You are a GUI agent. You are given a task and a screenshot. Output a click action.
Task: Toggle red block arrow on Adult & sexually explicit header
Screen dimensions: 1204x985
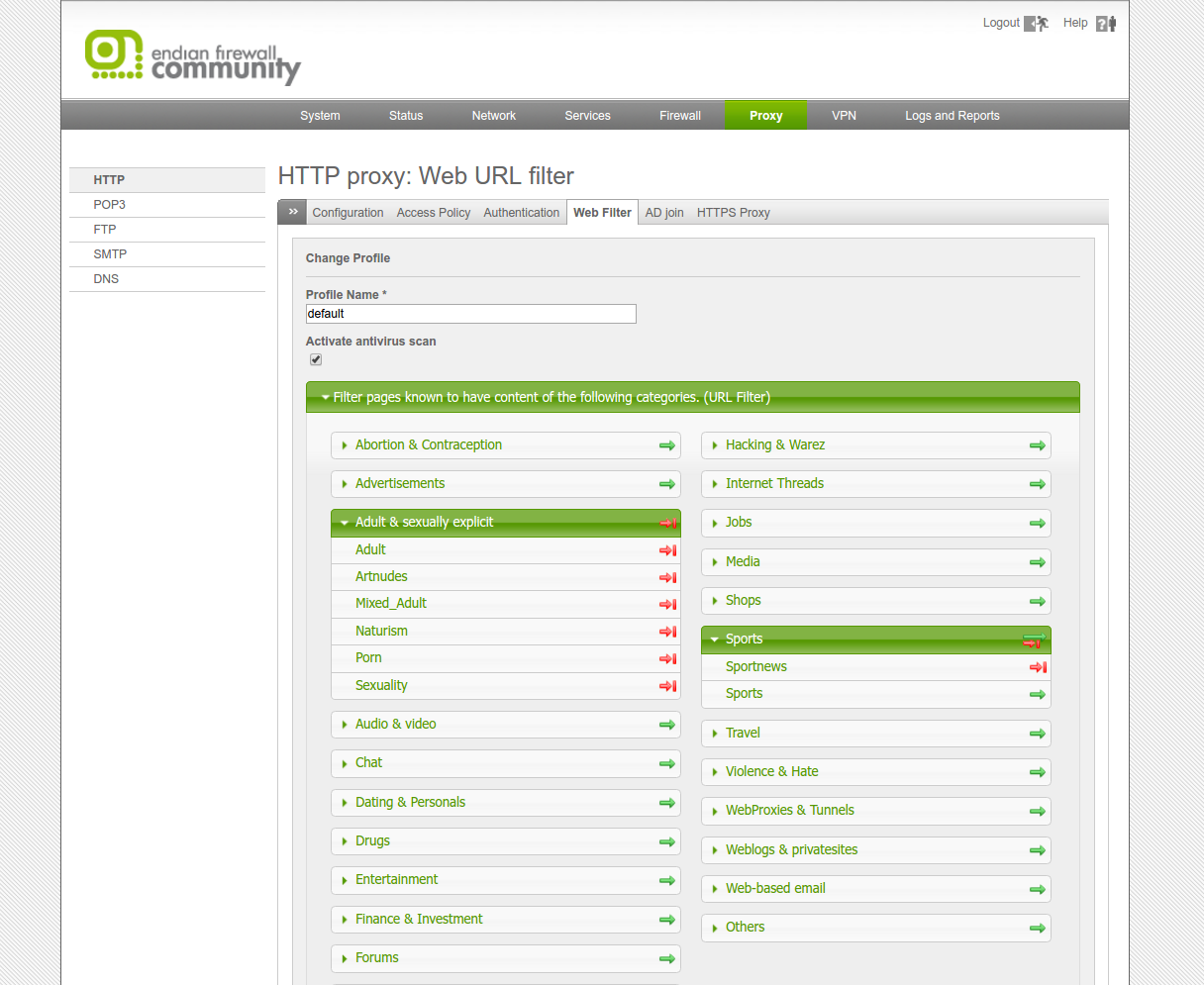[x=668, y=523]
